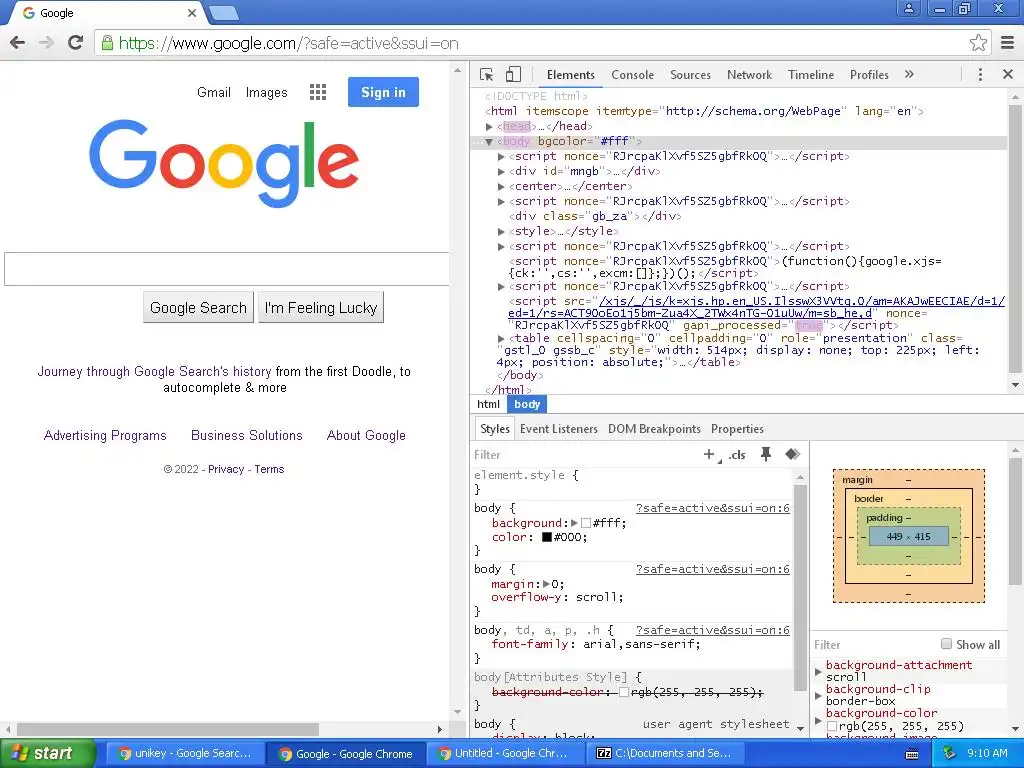Open the Gmail link
The image size is (1024, 768).
(214, 93)
